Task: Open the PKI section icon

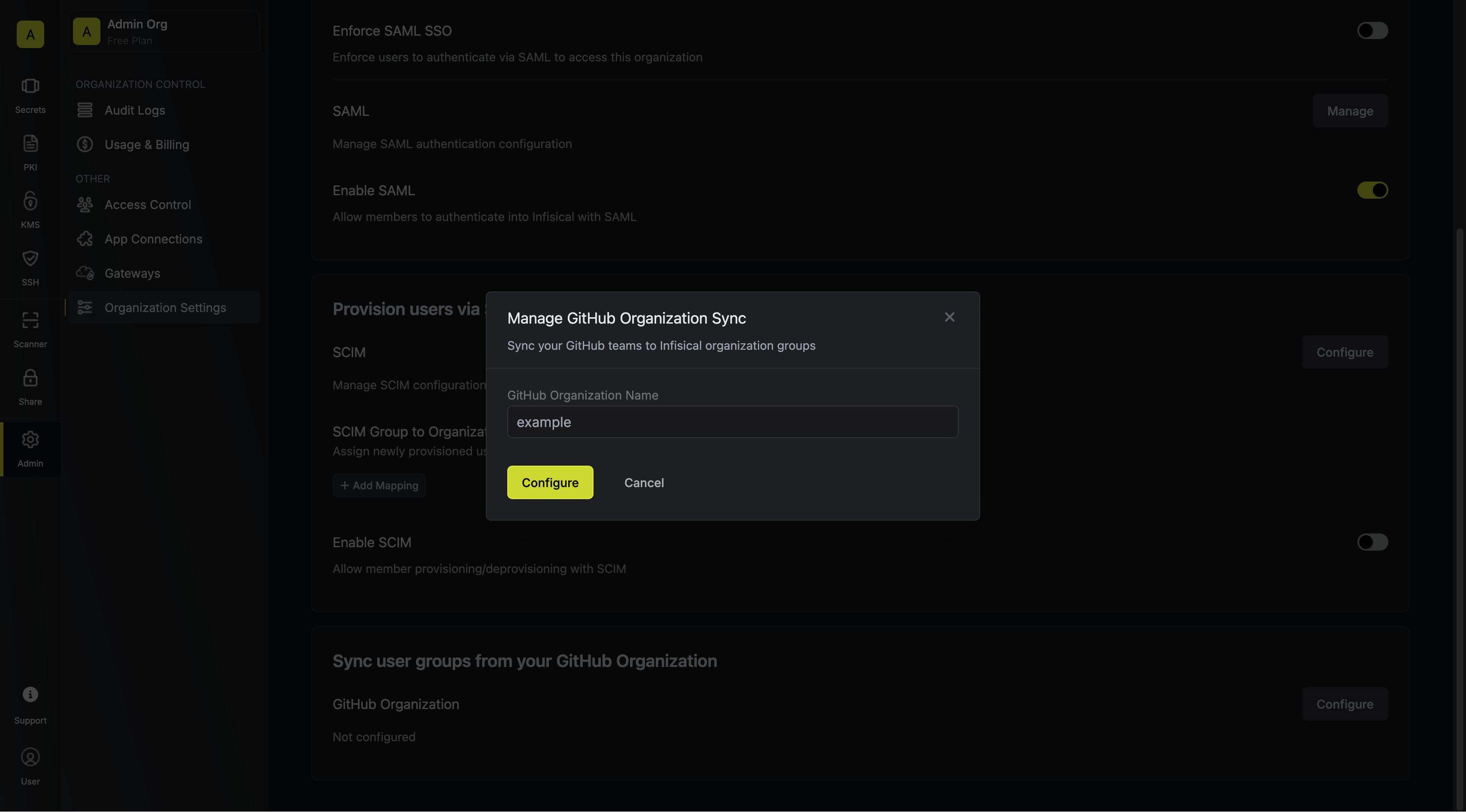Action: click(x=30, y=143)
